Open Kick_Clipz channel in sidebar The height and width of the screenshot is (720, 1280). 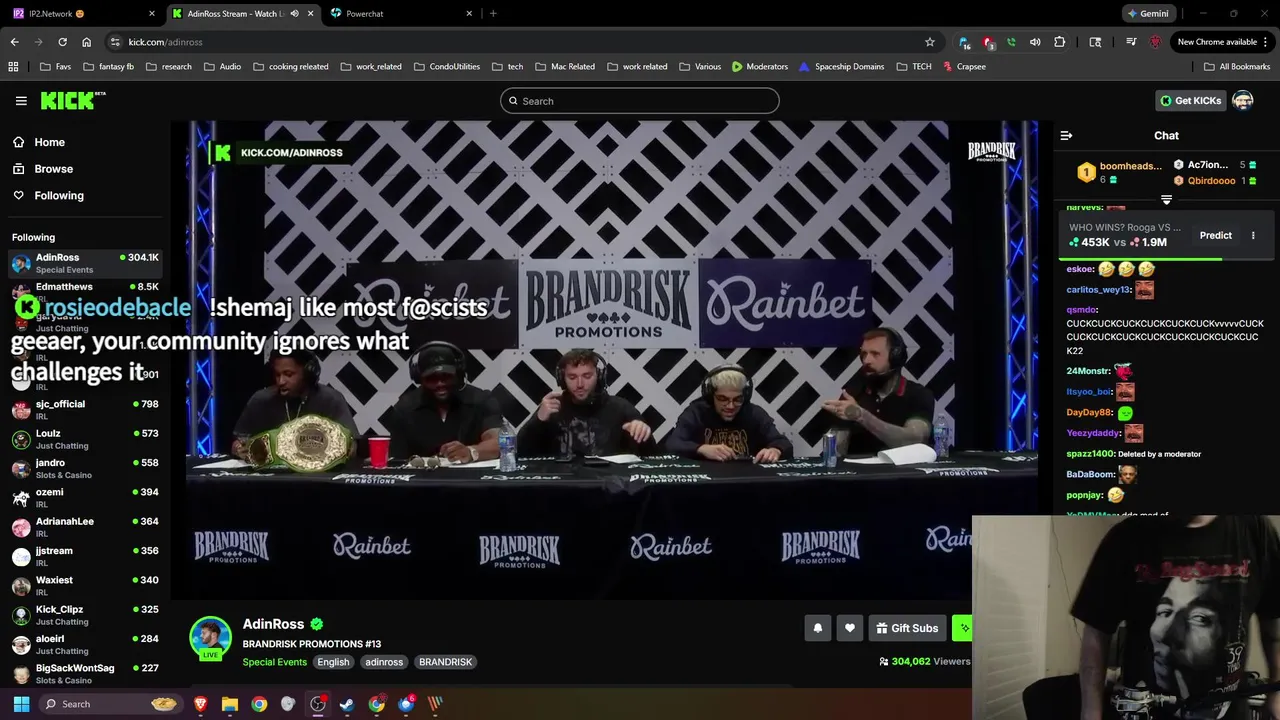85,614
